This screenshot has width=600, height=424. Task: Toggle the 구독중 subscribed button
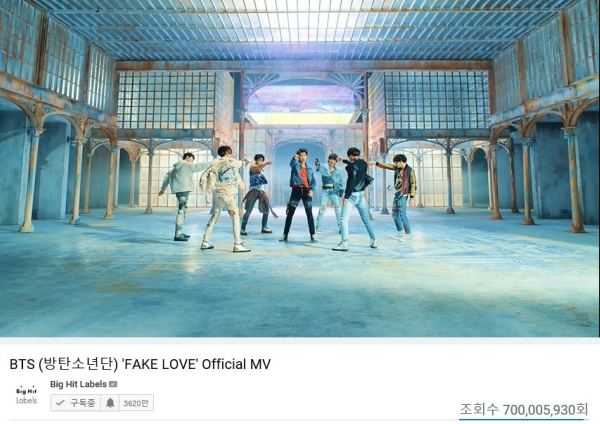click(x=75, y=403)
